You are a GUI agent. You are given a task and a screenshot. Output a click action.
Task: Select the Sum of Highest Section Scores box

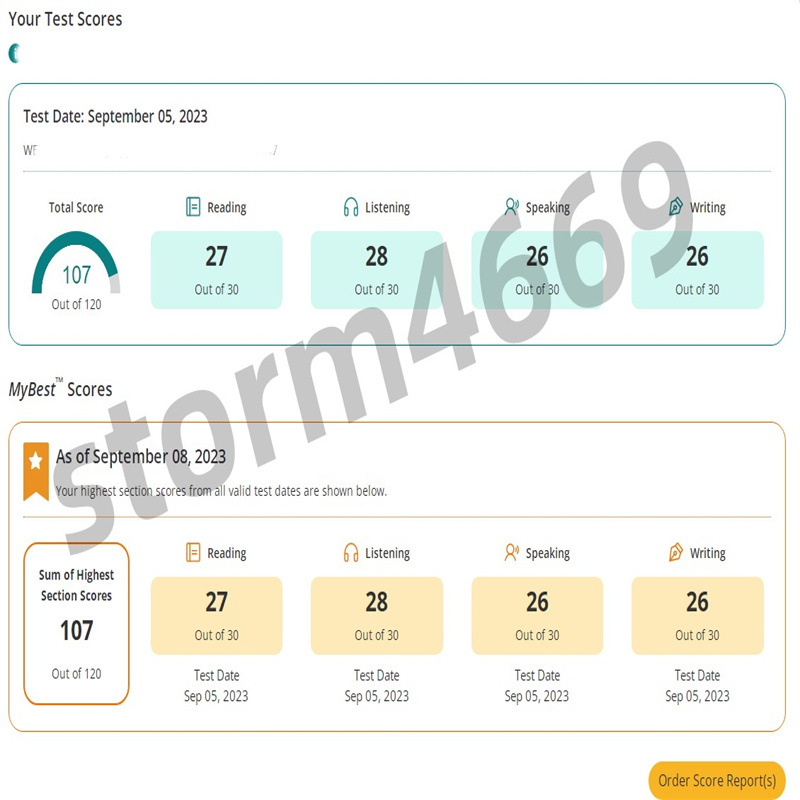tap(76, 623)
